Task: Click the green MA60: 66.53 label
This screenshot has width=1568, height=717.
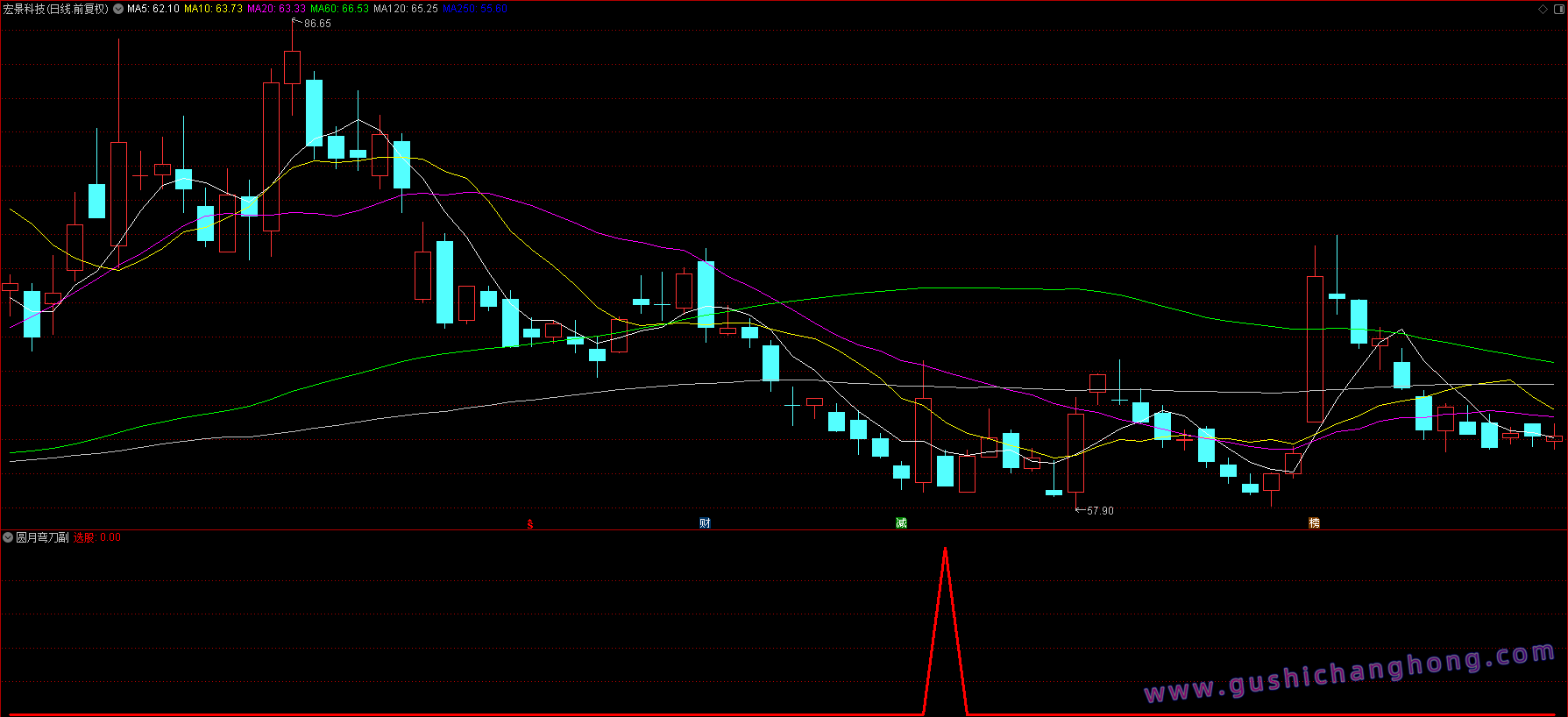Action: pyautogui.click(x=339, y=9)
